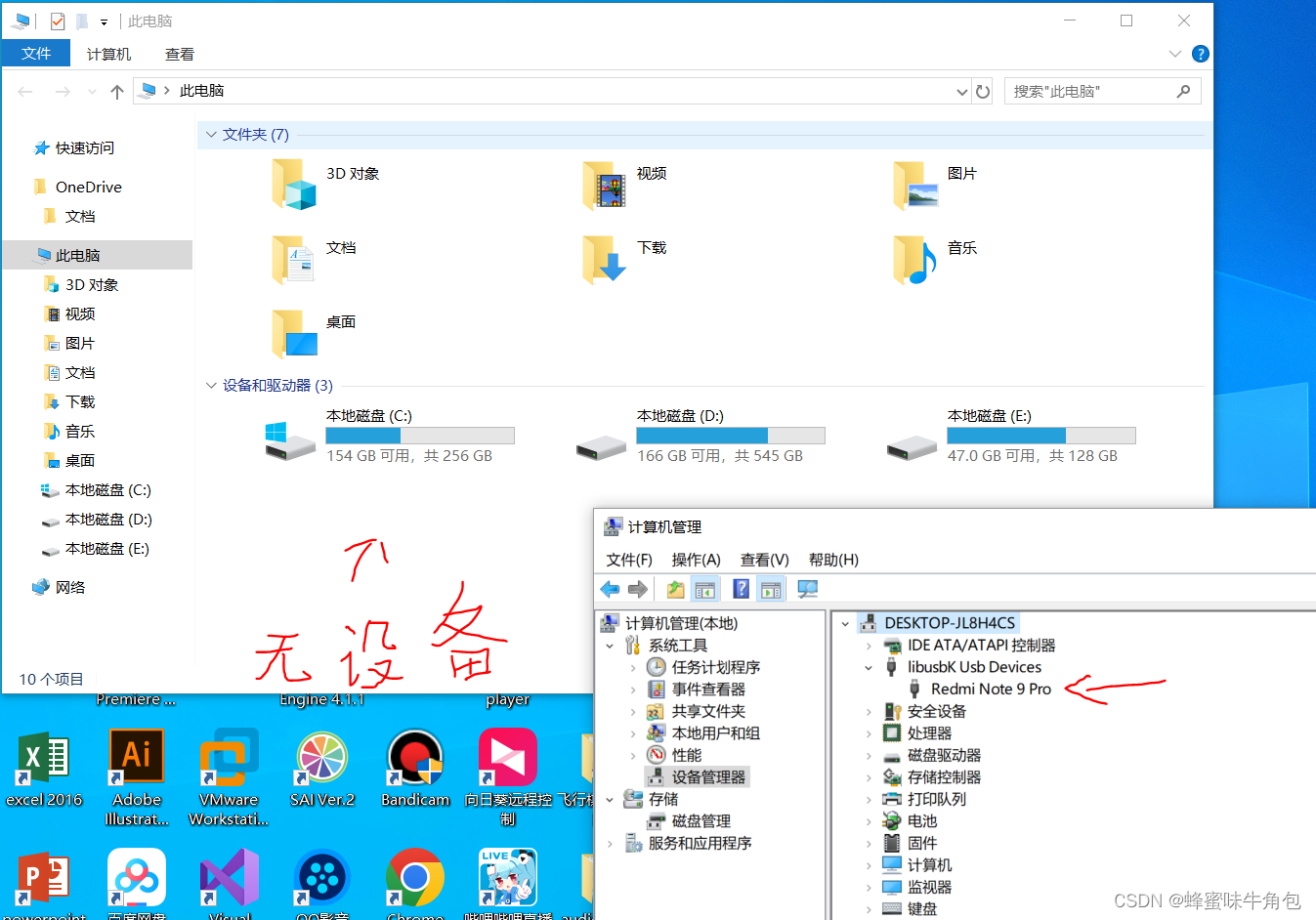Open the 视频 folder icon

click(604, 185)
